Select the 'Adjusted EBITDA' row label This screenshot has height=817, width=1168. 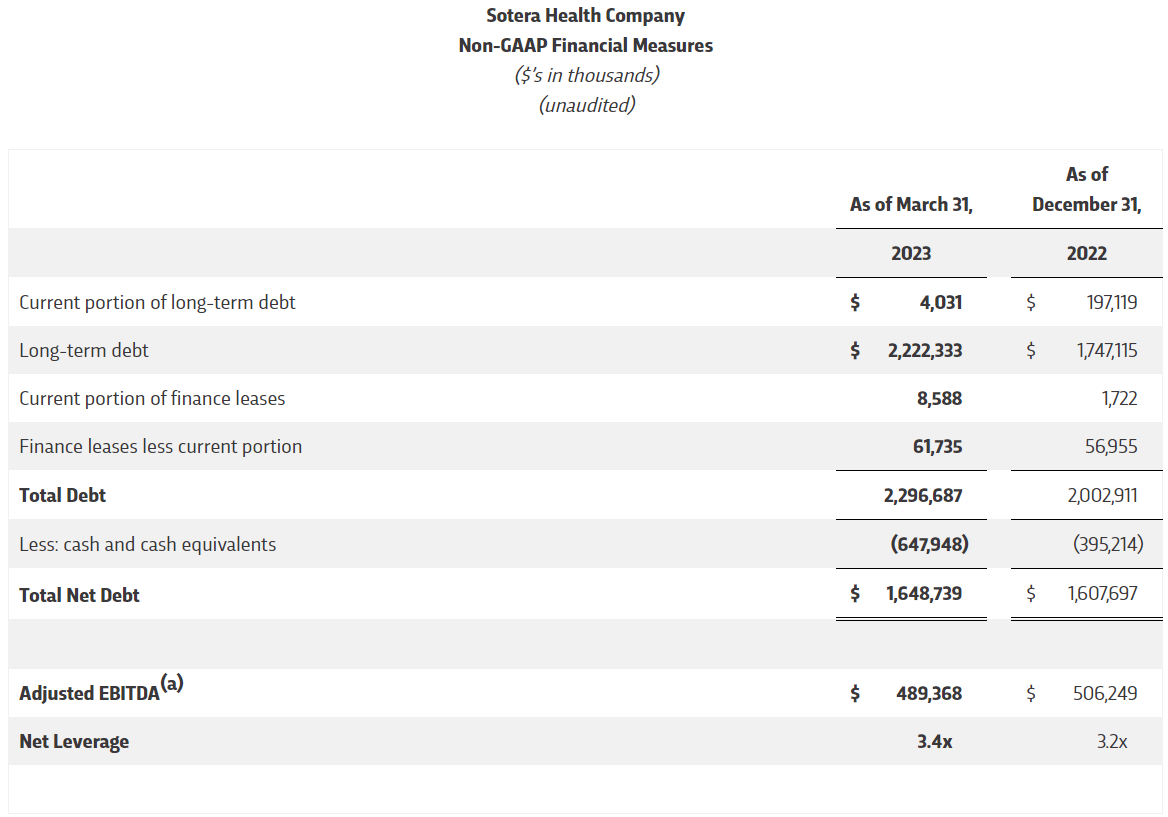click(89, 693)
